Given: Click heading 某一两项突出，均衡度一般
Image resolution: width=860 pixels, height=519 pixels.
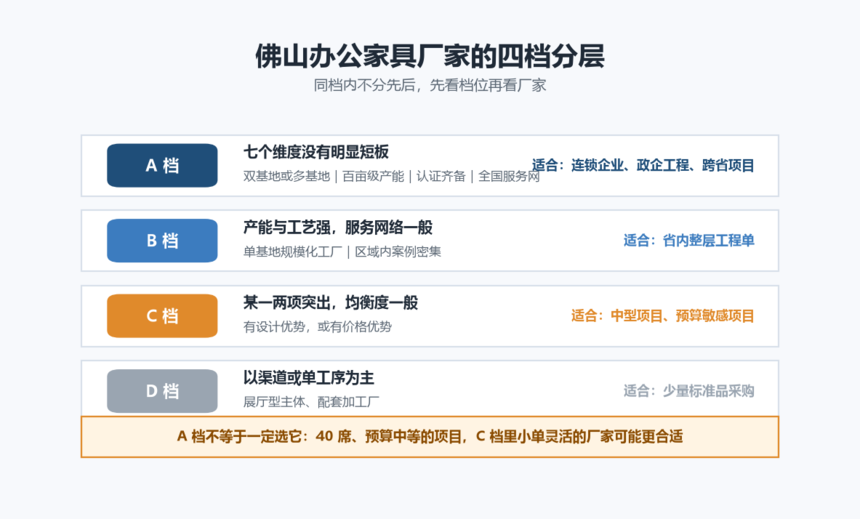Looking at the screenshot, I should pyautogui.click(x=331, y=302).
